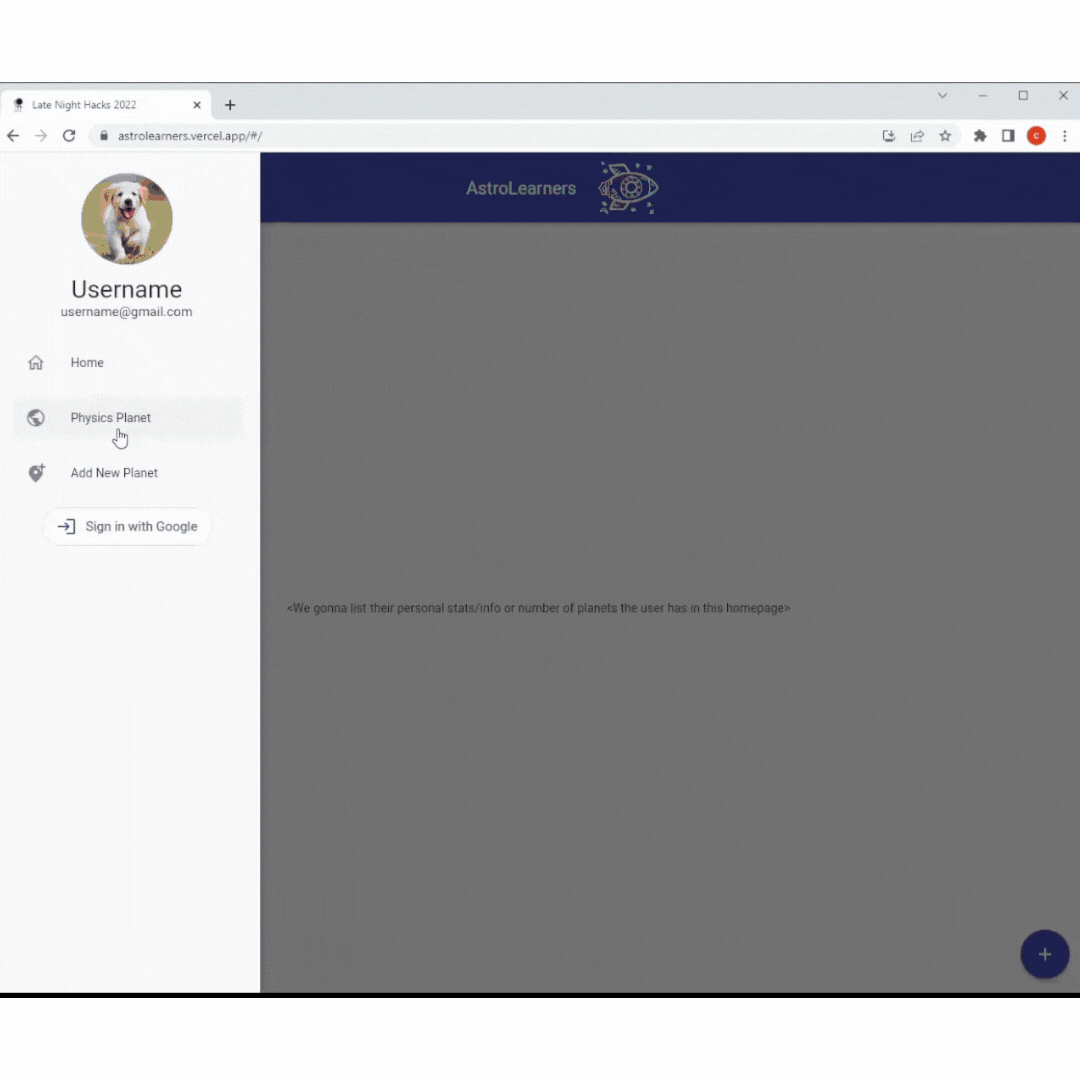
Task: Open the AstroLearners rocket logo
Action: pyautogui.click(x=627, y=188)
